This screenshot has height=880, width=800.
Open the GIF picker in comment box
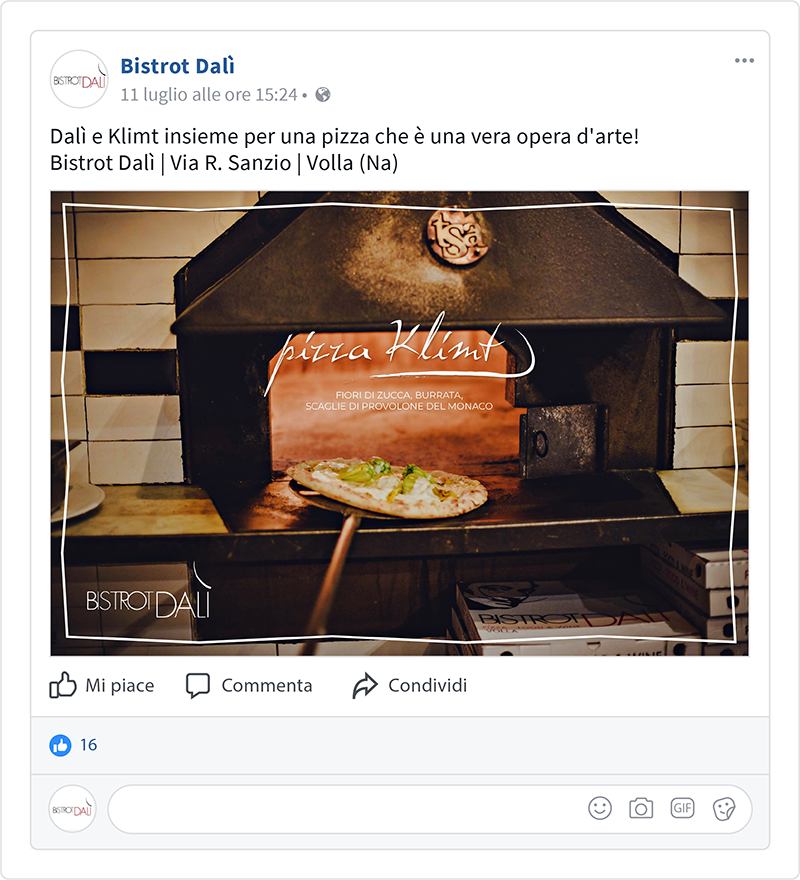(x=682, y=808)
